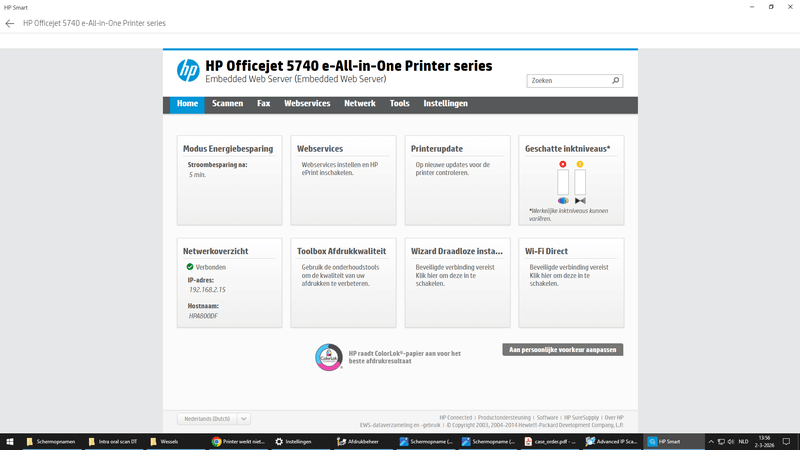
Task: Open Afdrukbeheer taskbar item
Action: (358, 442)
